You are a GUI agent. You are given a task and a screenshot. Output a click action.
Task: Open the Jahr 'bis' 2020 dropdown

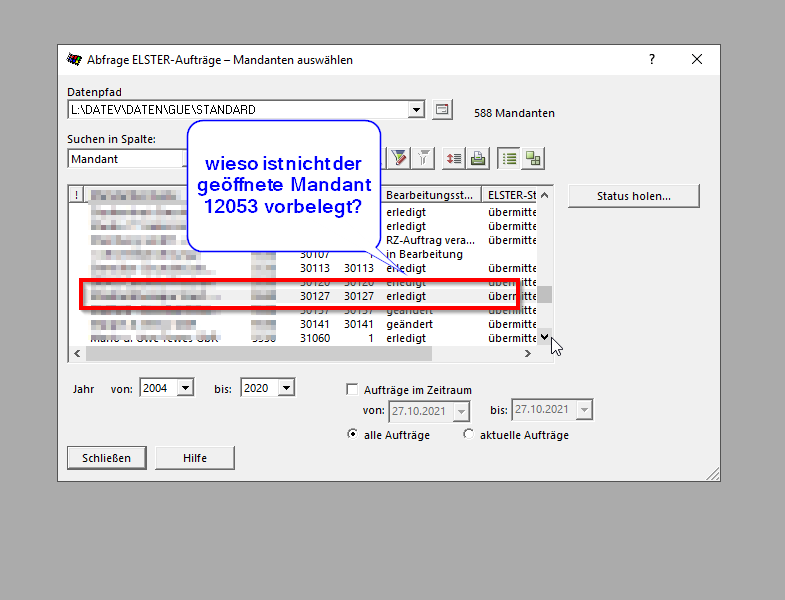286,388
